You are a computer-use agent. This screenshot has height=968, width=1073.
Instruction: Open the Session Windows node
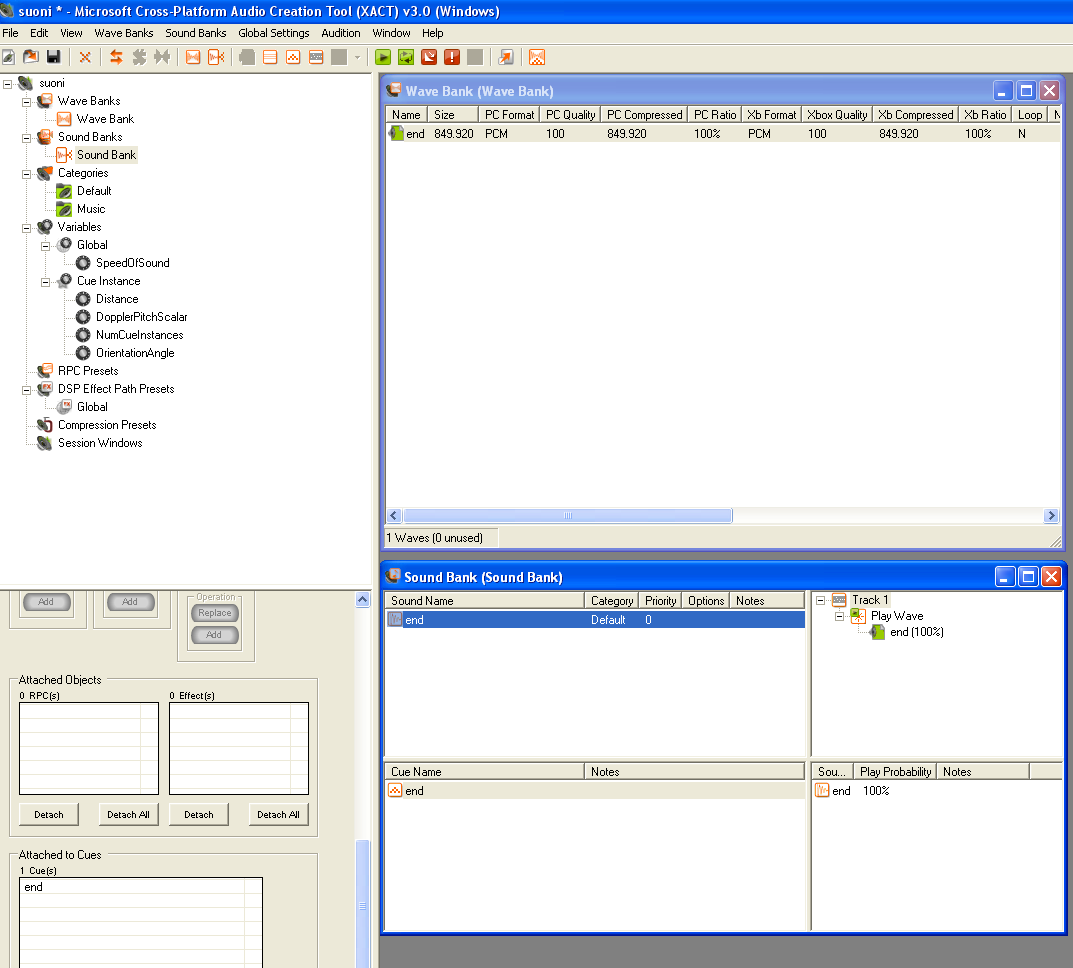[x=100, y=443]
